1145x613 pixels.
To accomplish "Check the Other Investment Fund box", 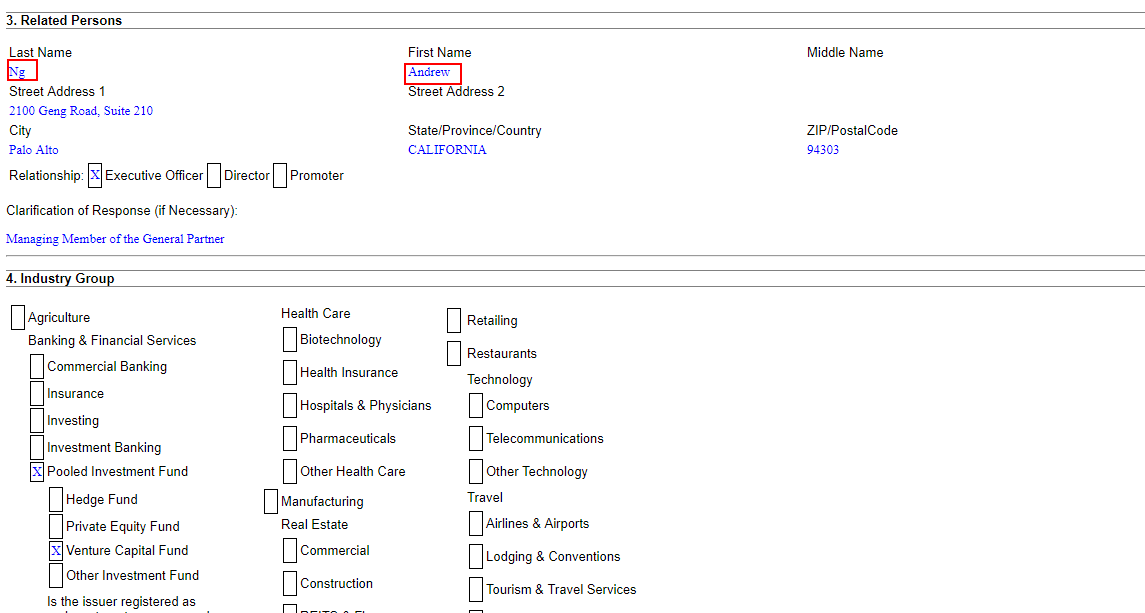I will [x=56, y=576].
